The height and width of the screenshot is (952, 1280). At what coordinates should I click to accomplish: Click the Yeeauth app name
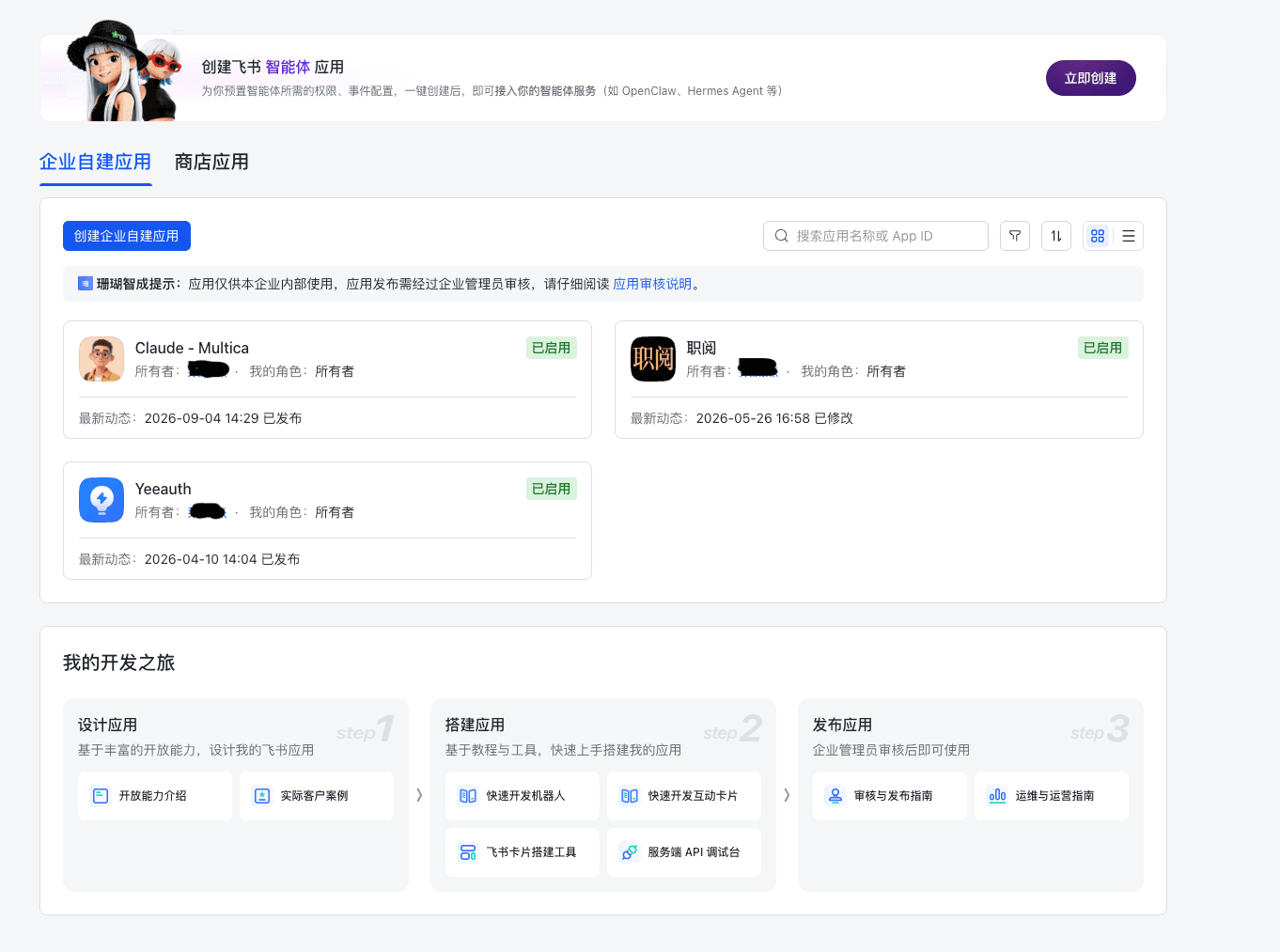coord(164,489)
